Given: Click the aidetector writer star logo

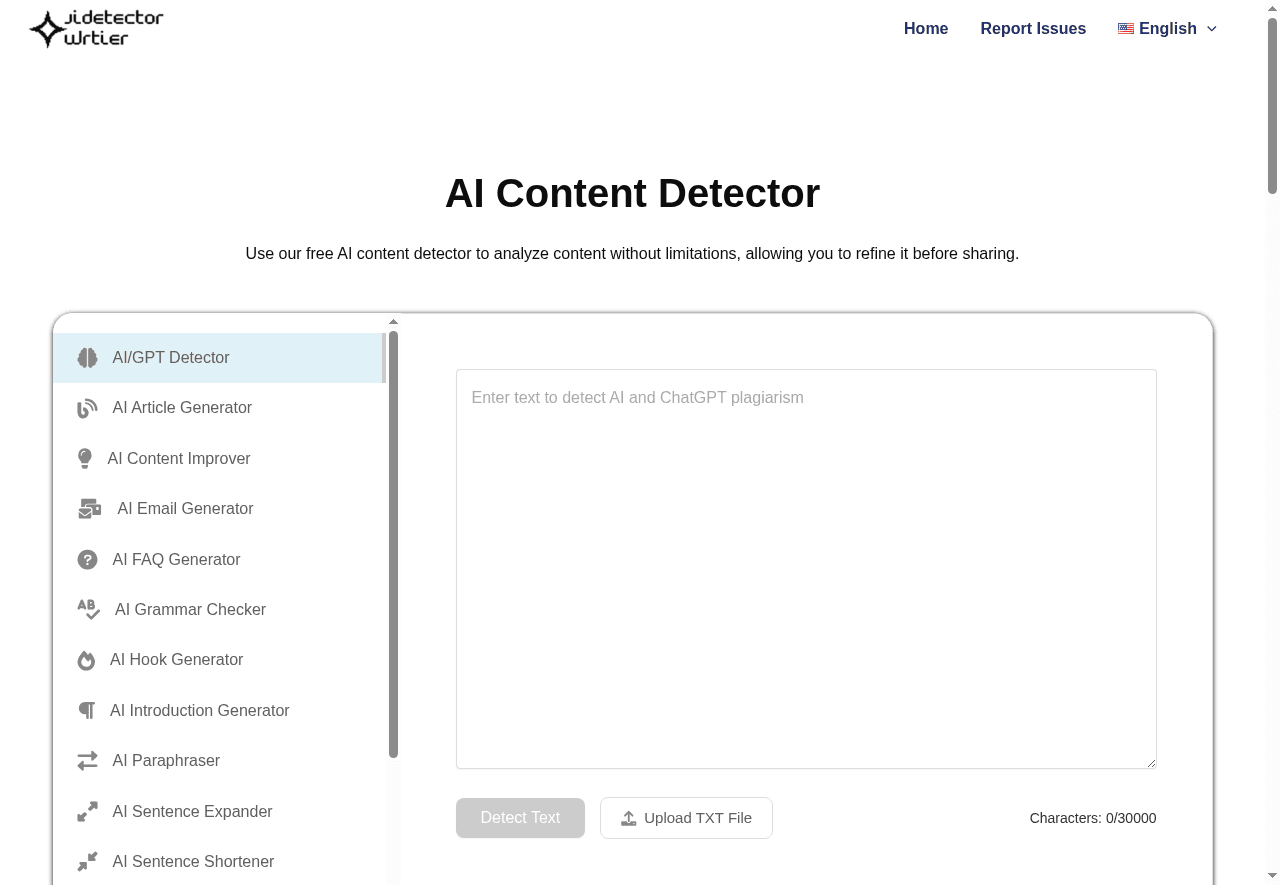Looking at the screenshot, I should click(45, 28).
